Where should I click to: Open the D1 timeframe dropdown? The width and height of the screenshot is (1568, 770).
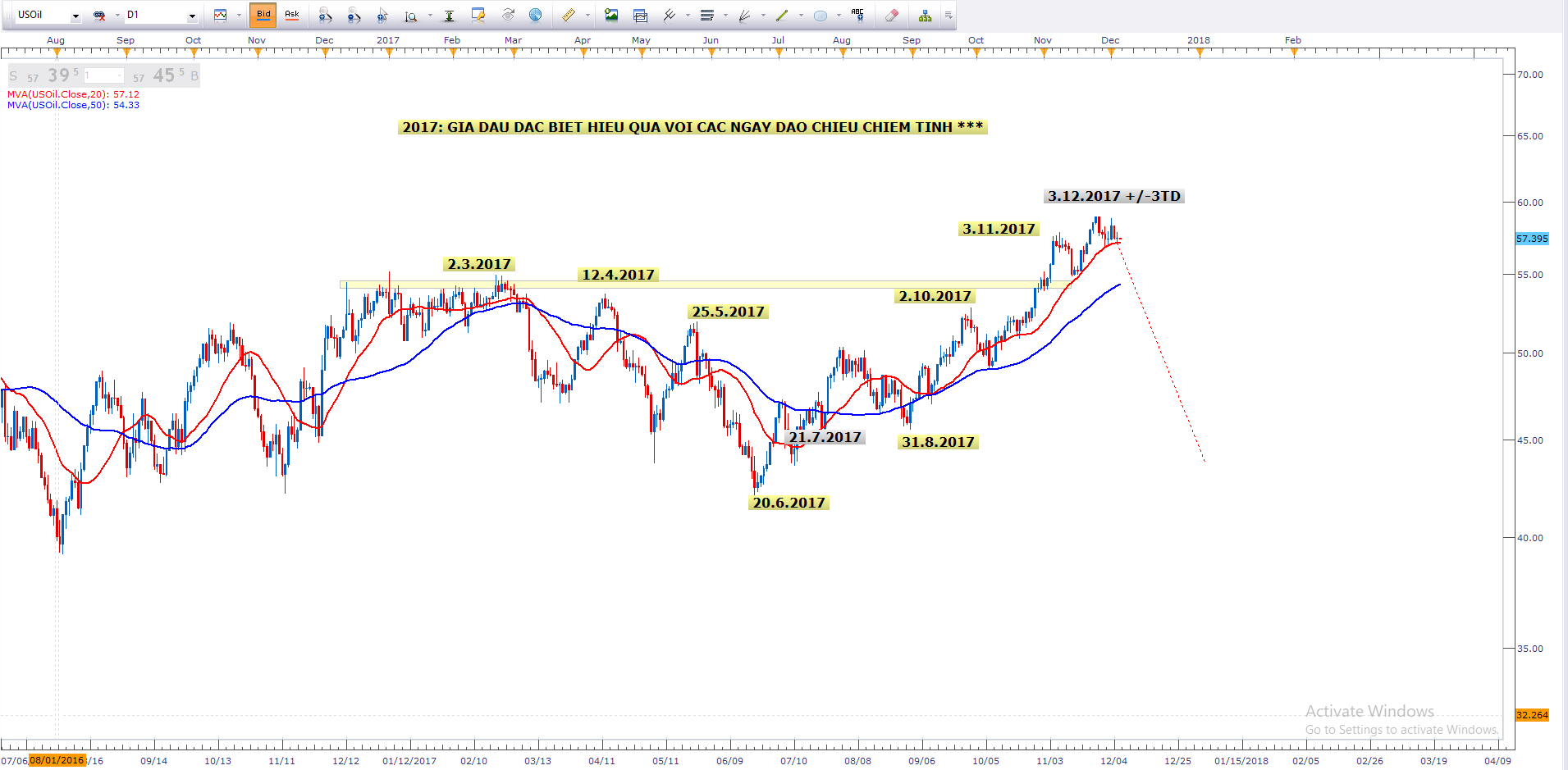192,16
